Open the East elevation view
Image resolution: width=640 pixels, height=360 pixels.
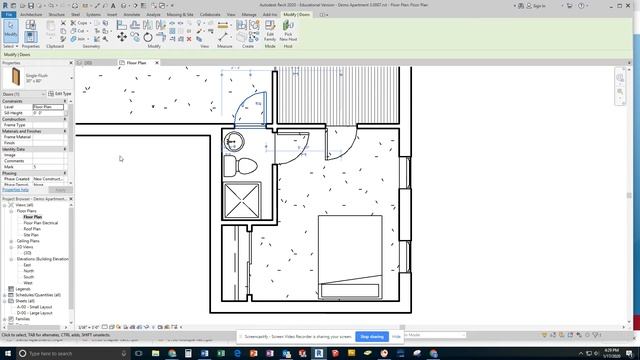tap(27, 265)
